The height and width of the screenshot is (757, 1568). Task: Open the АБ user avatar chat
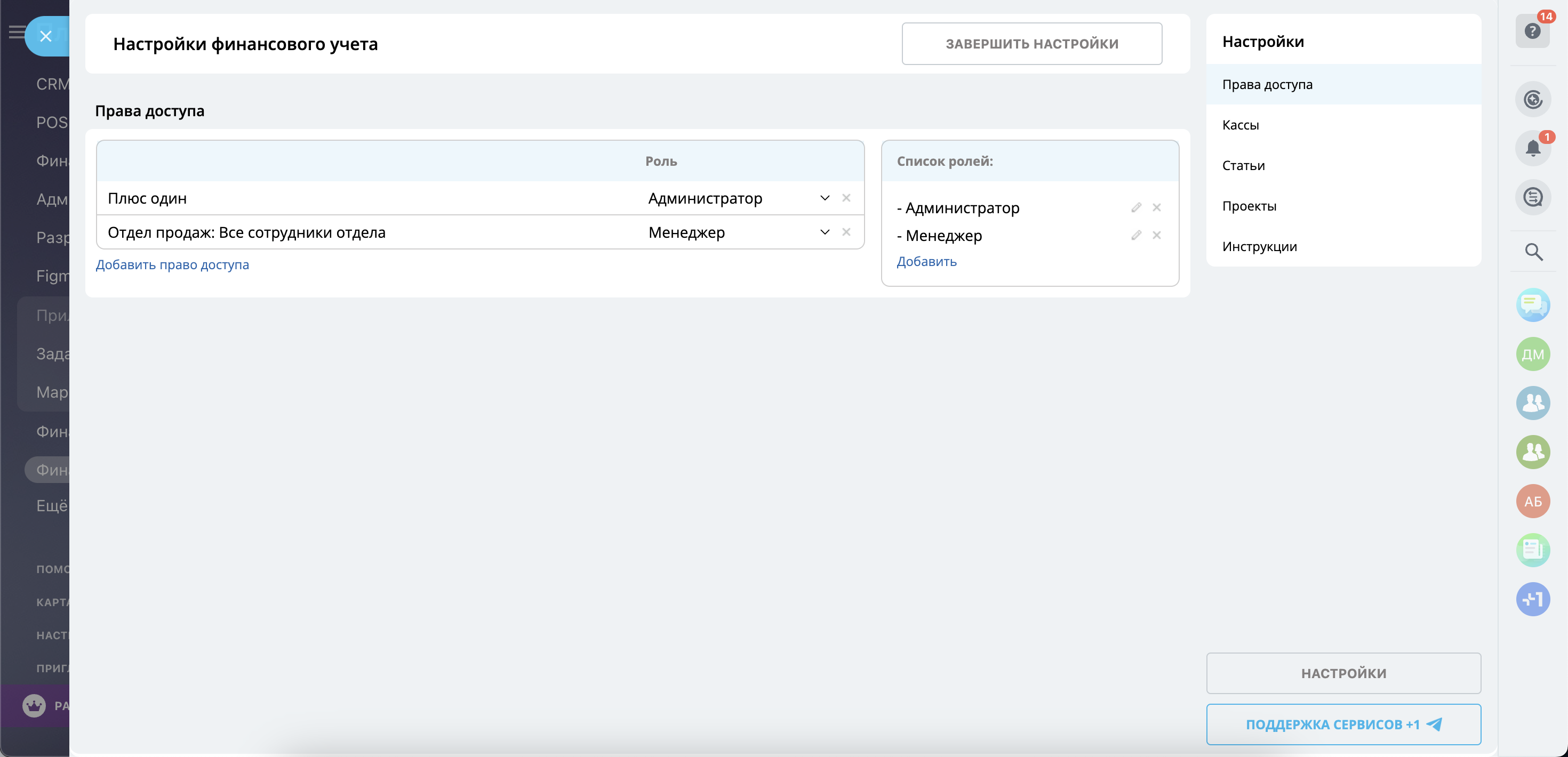point(1532,501)
